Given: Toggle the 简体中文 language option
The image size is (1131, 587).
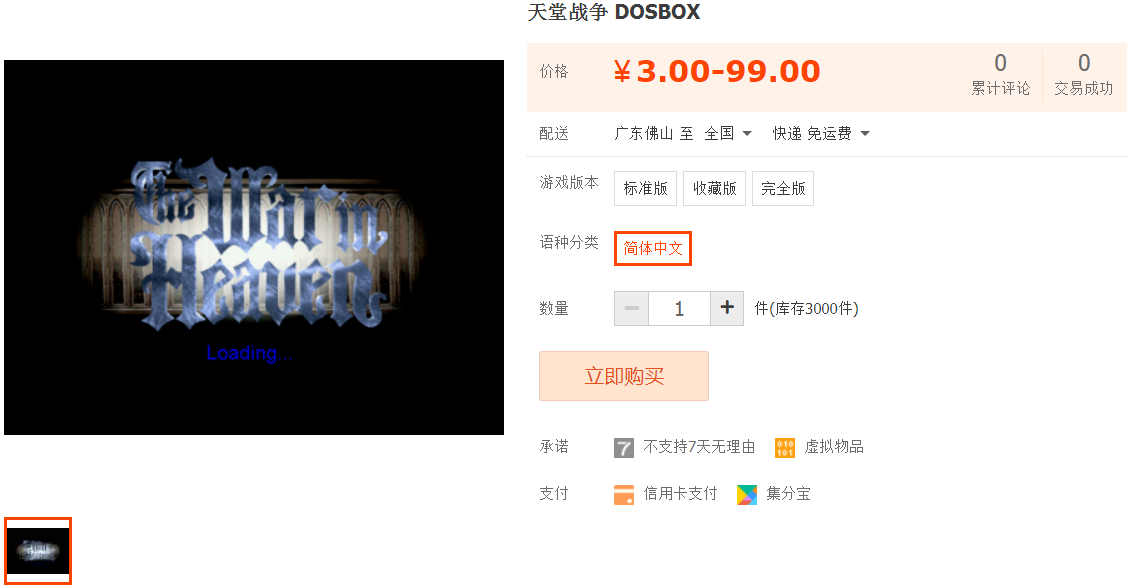Looking at the screenshot, I should [653, 248].
